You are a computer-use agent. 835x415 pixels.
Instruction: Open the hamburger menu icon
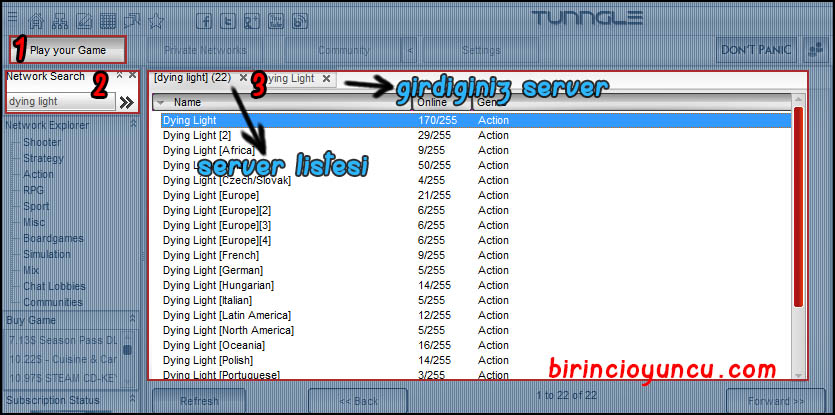12,16
